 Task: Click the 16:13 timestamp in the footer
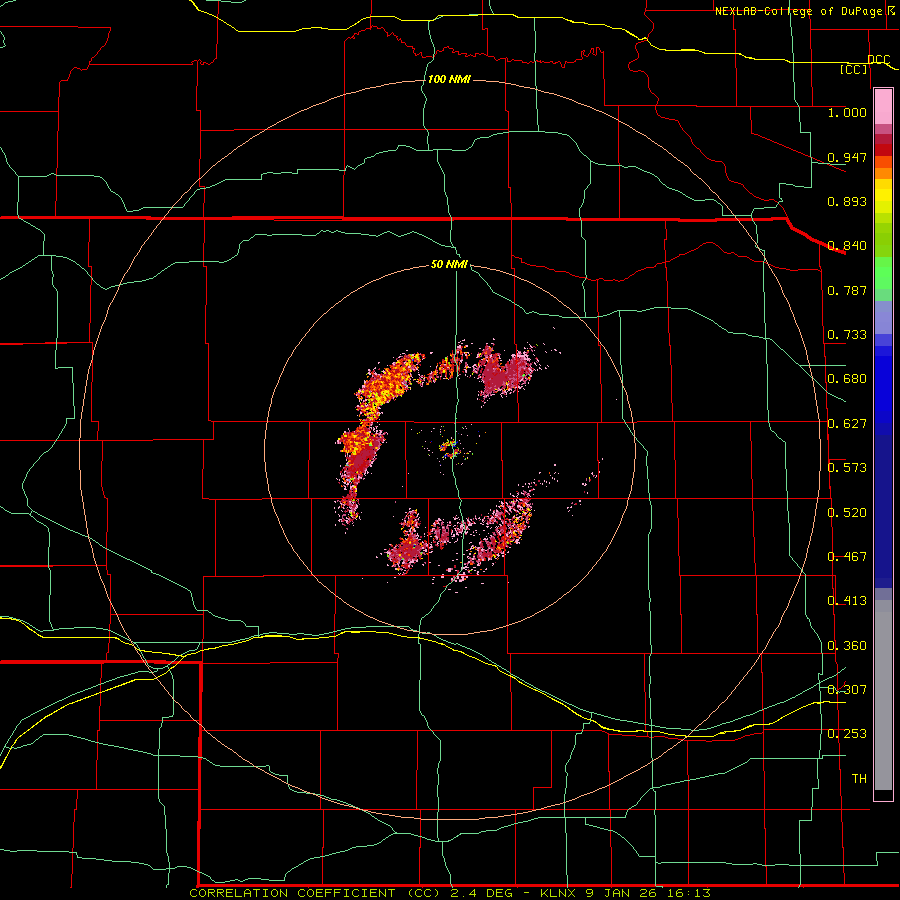click(687, 893)
